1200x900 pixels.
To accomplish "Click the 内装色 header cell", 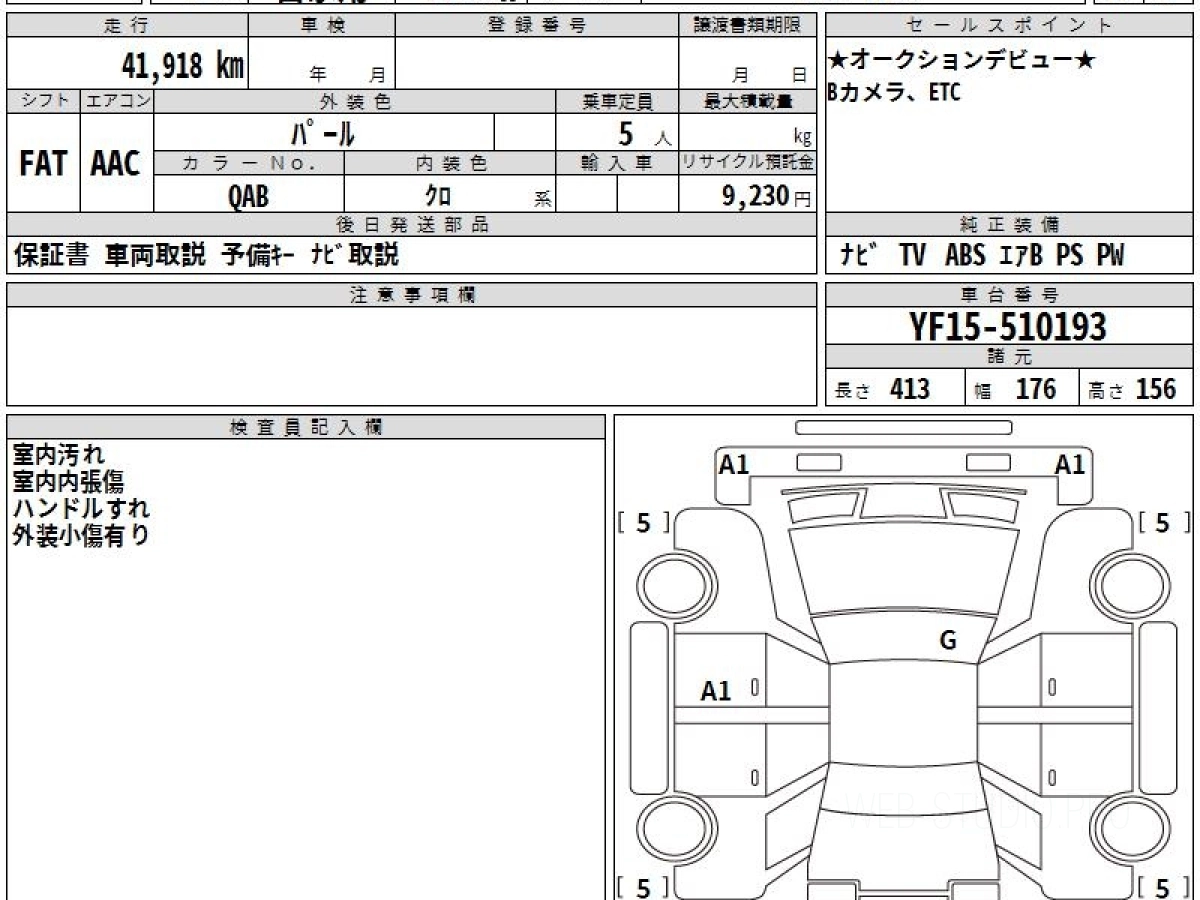I will [450, 163].
